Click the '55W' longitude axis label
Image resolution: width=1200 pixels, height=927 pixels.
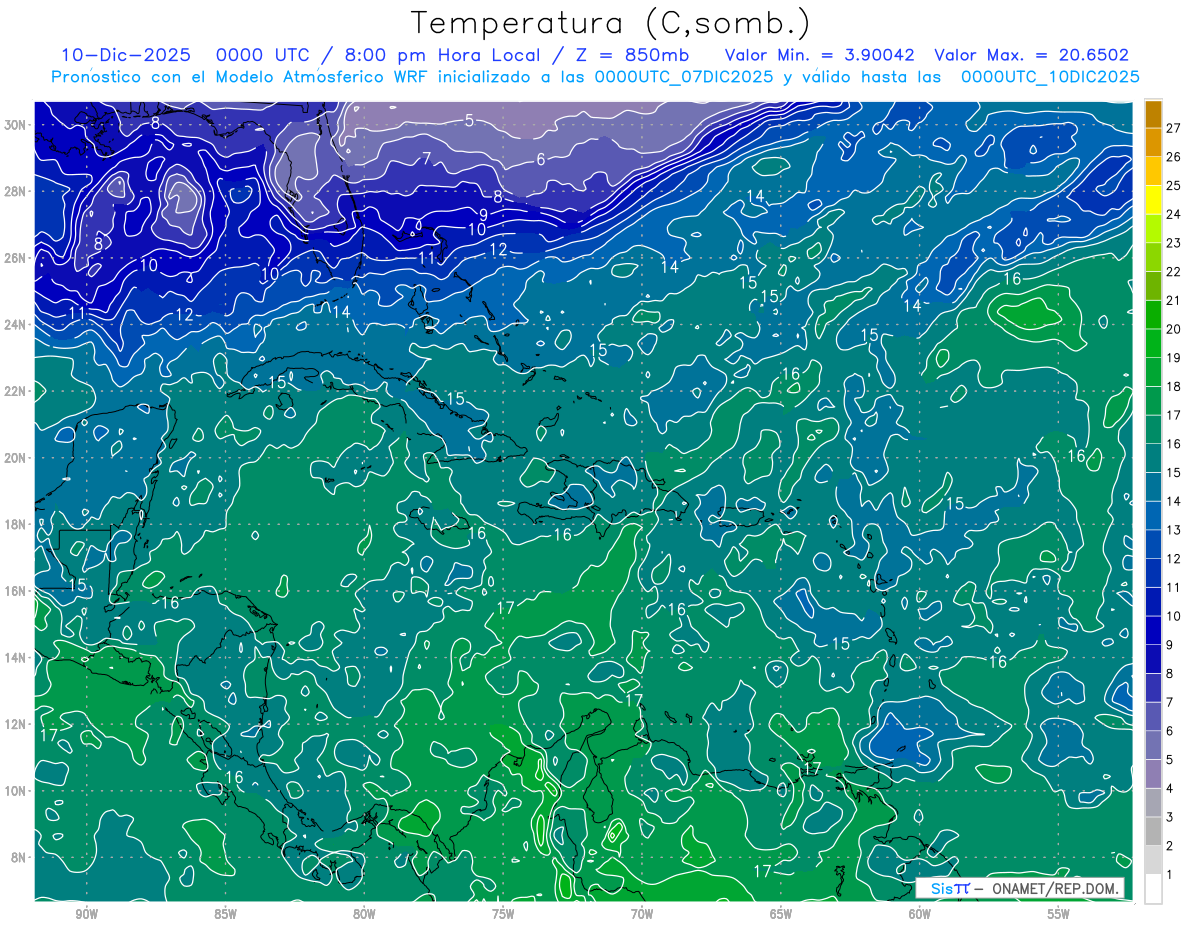(x=1059, y=914)
